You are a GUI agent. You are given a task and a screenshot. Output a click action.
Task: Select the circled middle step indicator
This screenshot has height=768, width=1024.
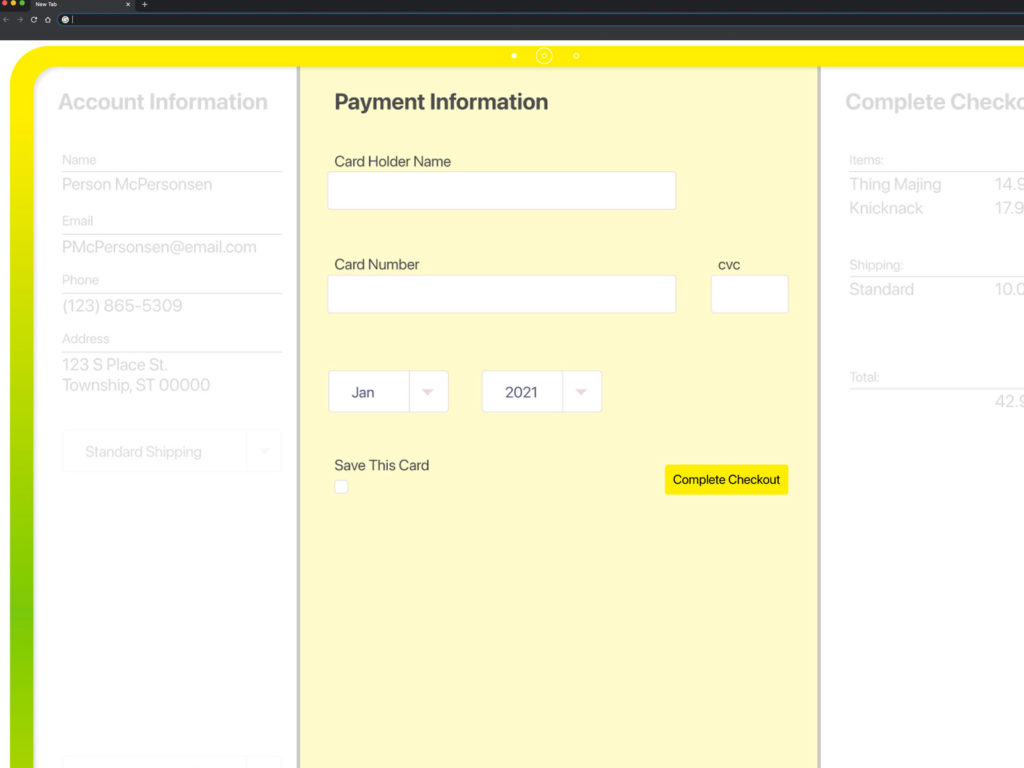tap(544, 56)
